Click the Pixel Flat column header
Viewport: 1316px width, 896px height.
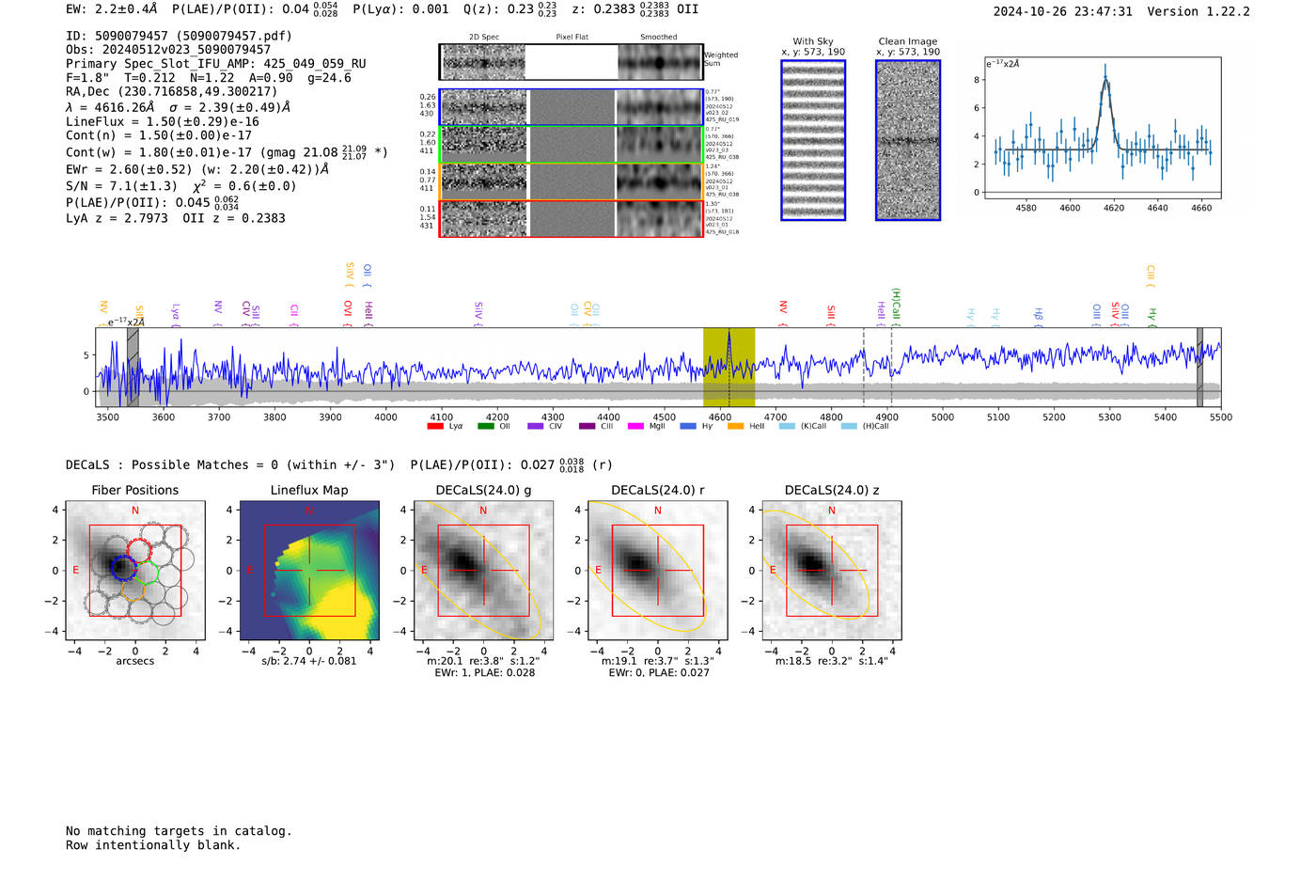[x=572, y=37]
